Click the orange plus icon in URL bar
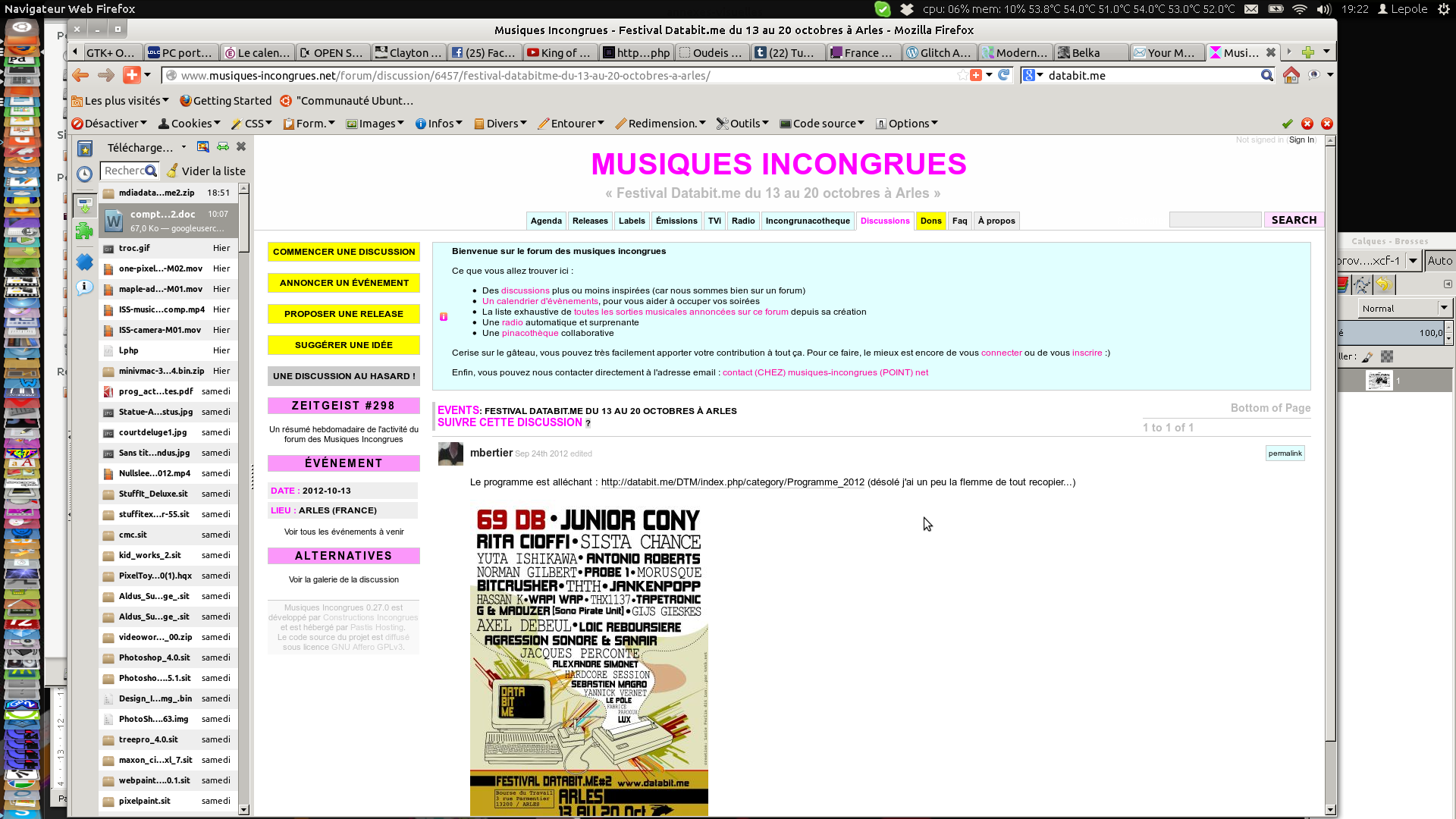The width and height of the screenshot is (1456, 819). (x=976, y=75)
